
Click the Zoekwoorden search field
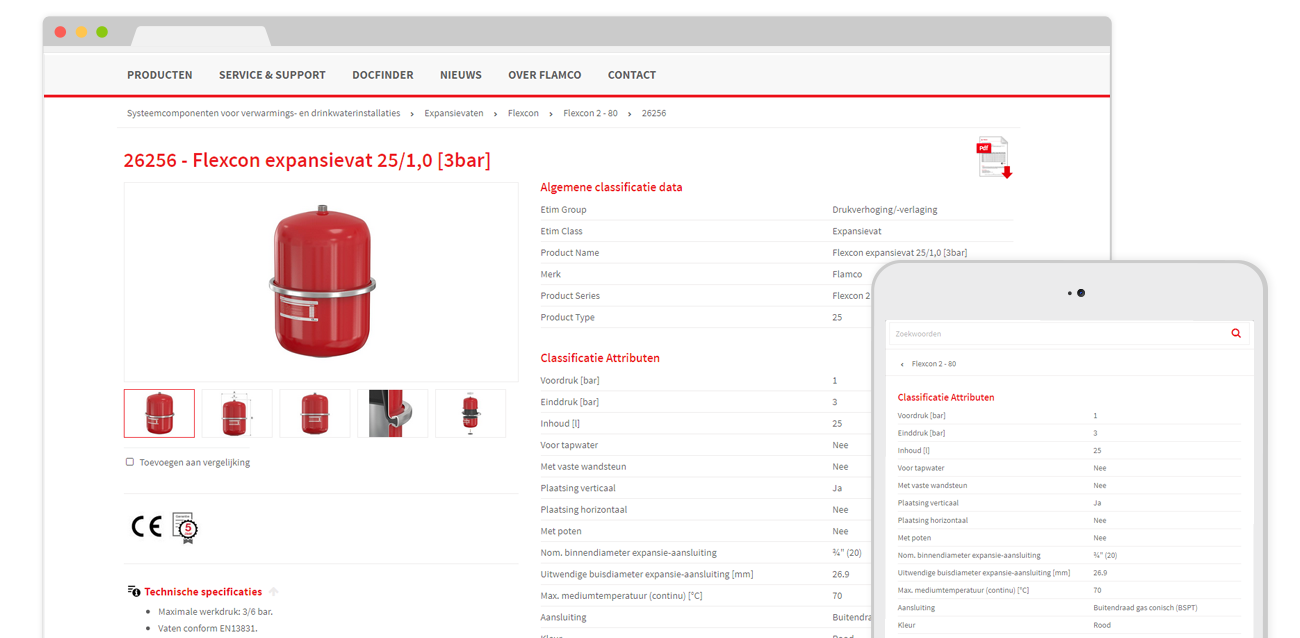coord(1070,334)
